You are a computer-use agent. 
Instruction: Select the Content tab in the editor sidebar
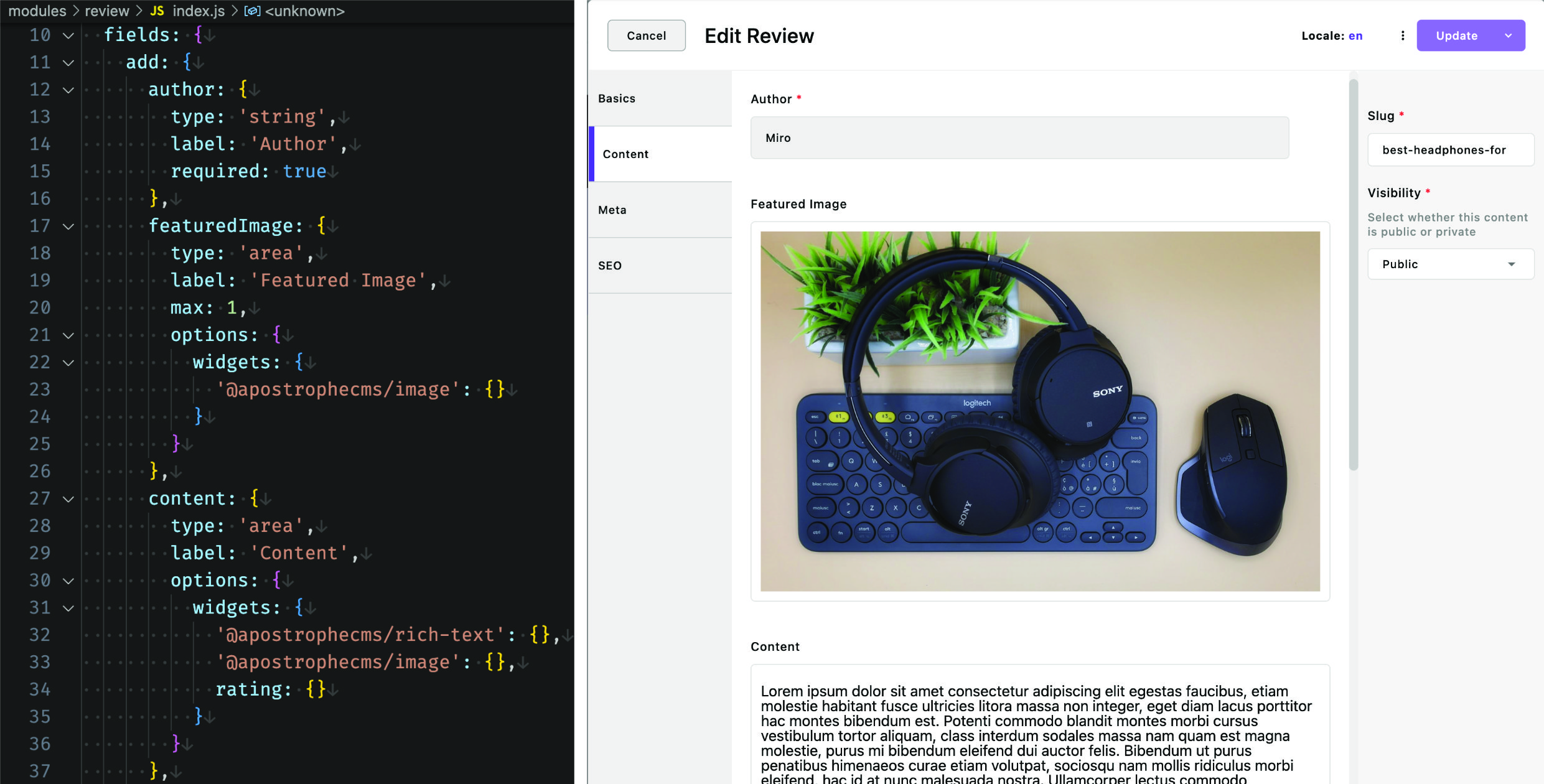(625, 154)
